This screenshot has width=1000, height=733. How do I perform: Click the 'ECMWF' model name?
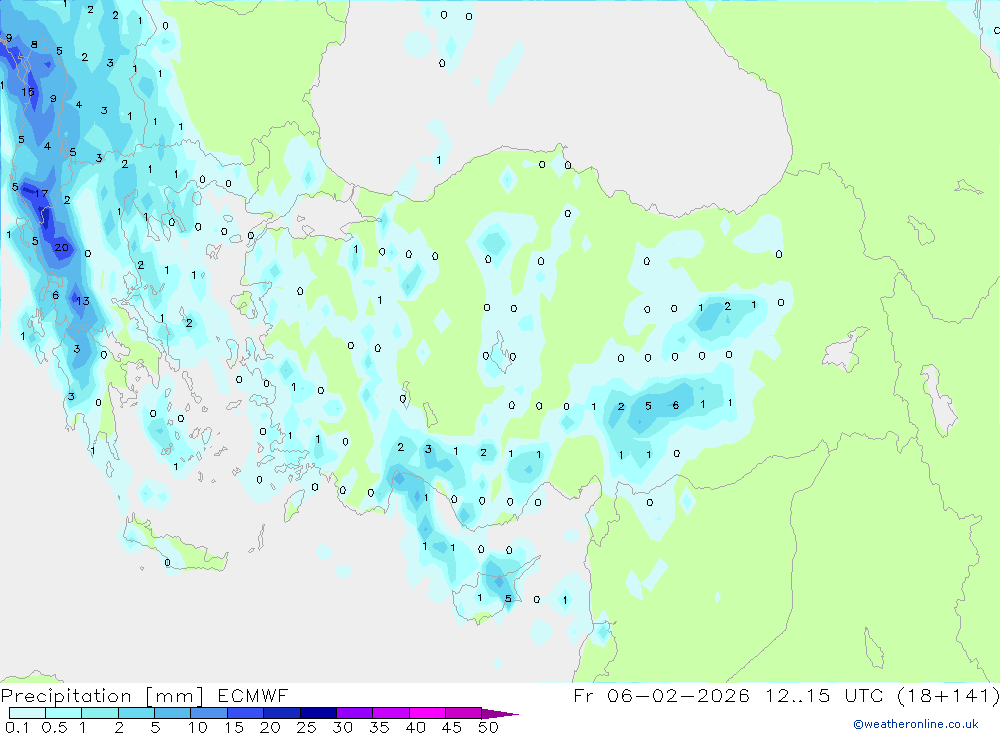[x=253, y=695]
